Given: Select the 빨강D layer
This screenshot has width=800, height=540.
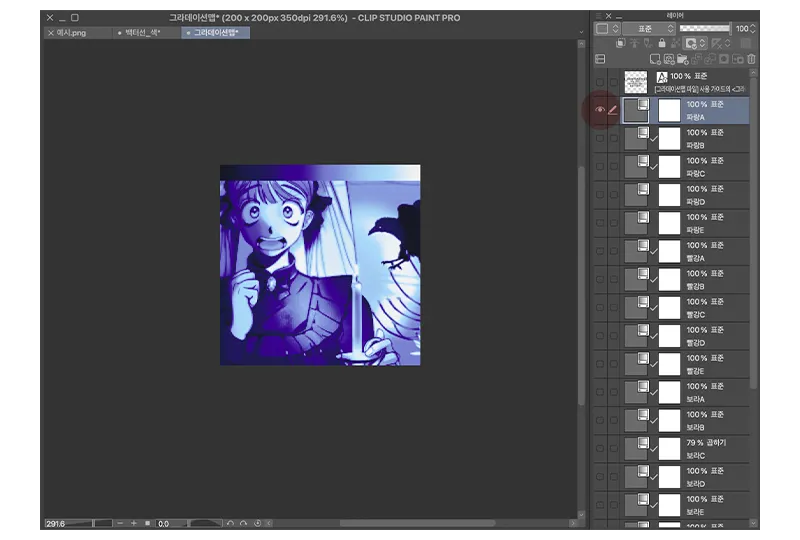Looking at the screenshot, I should tap(685, 336).
